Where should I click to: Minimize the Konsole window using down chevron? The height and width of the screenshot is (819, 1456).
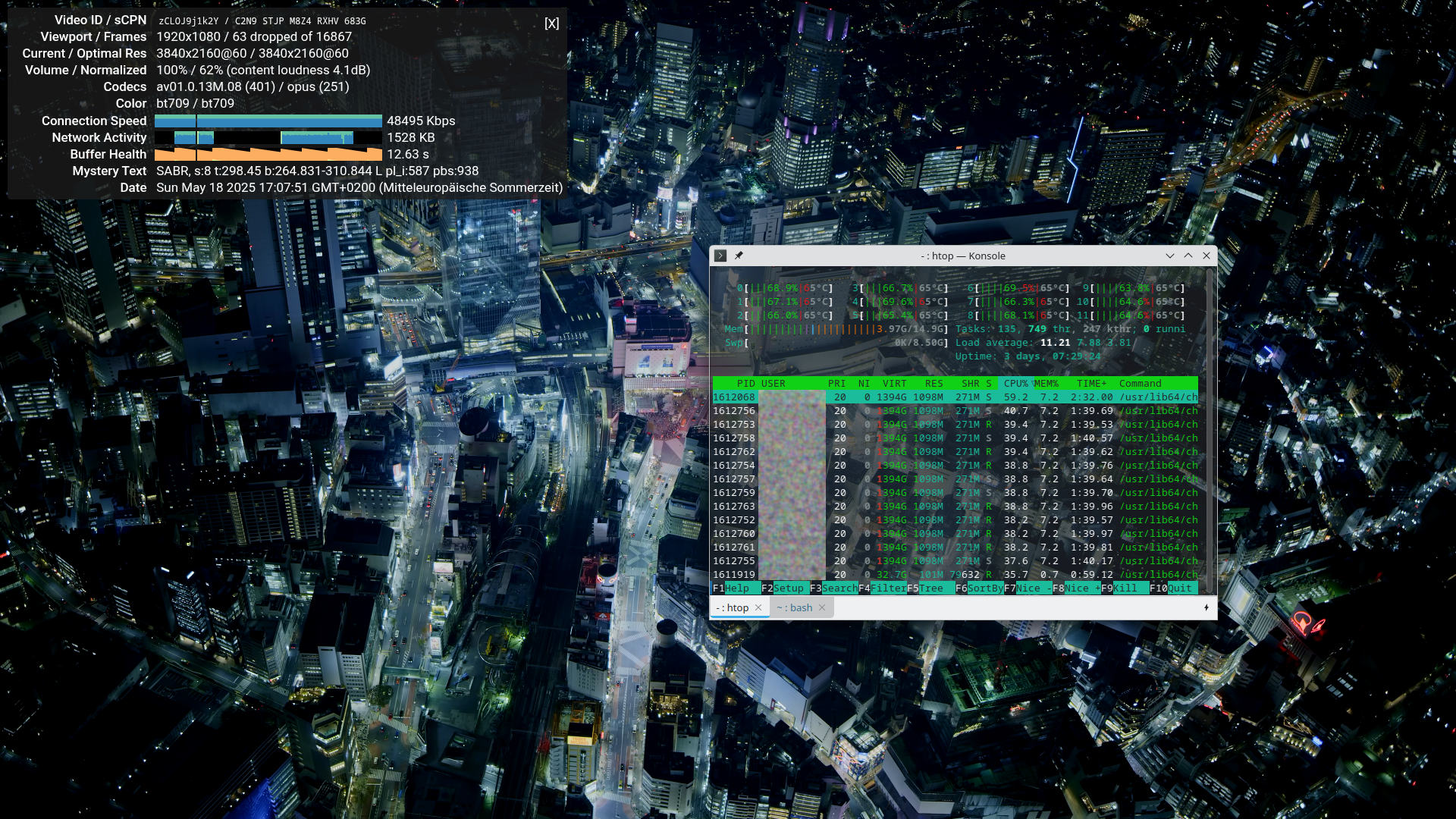pyautogui.click(x=1169, y=256)
